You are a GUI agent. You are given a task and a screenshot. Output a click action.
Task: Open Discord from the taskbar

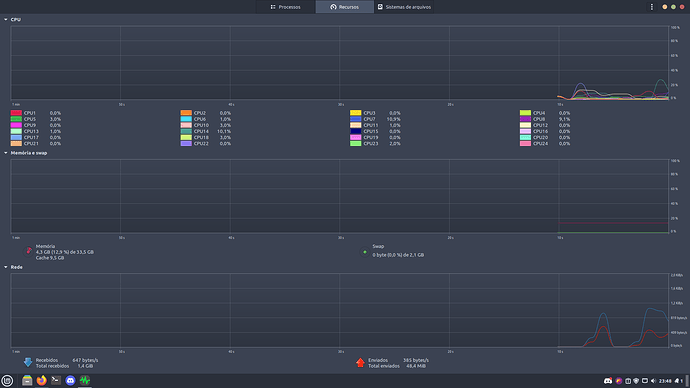pos(70,381)
